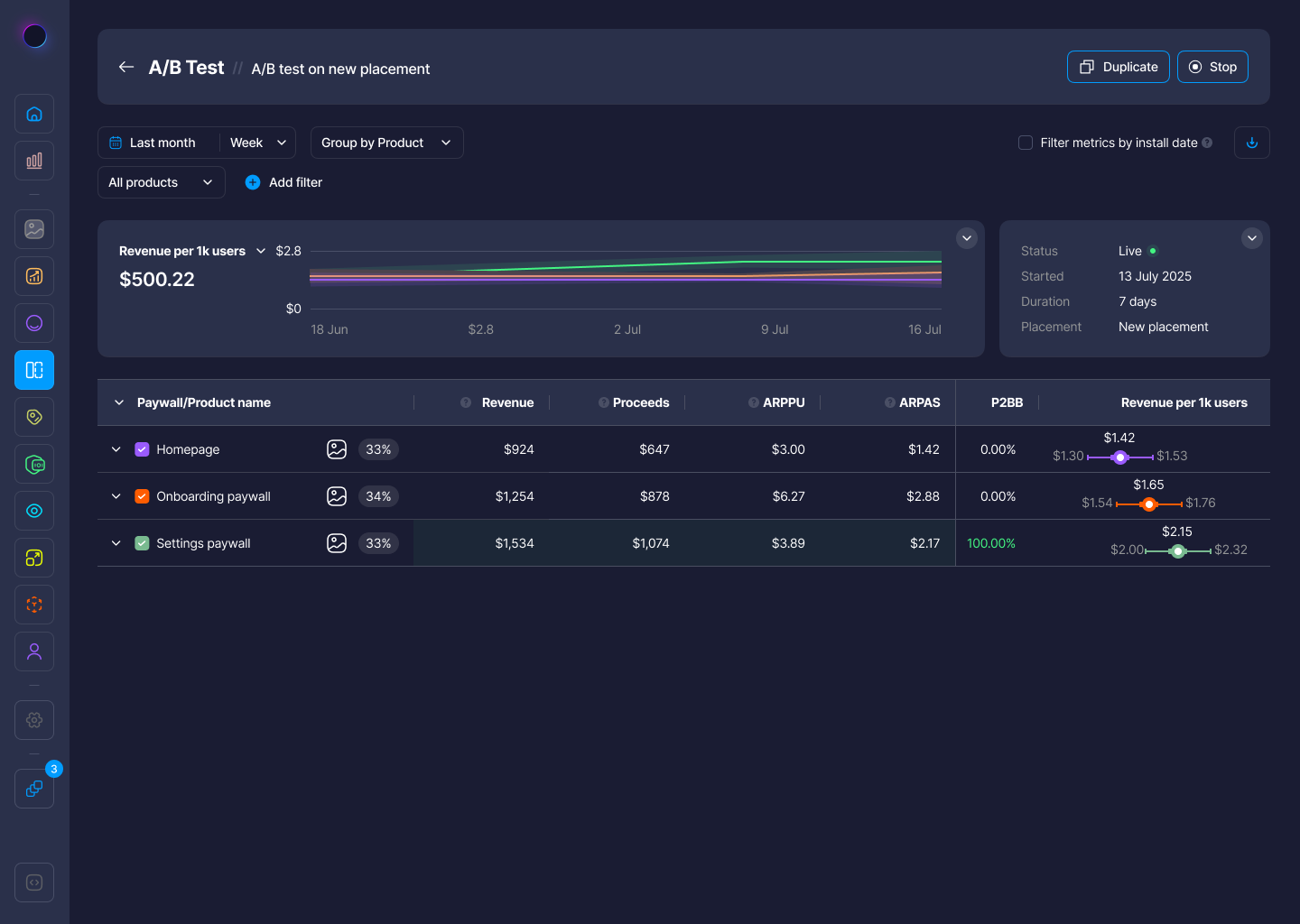Stop the A/B test
The image size is (1300, 924).
[1212, 67]
